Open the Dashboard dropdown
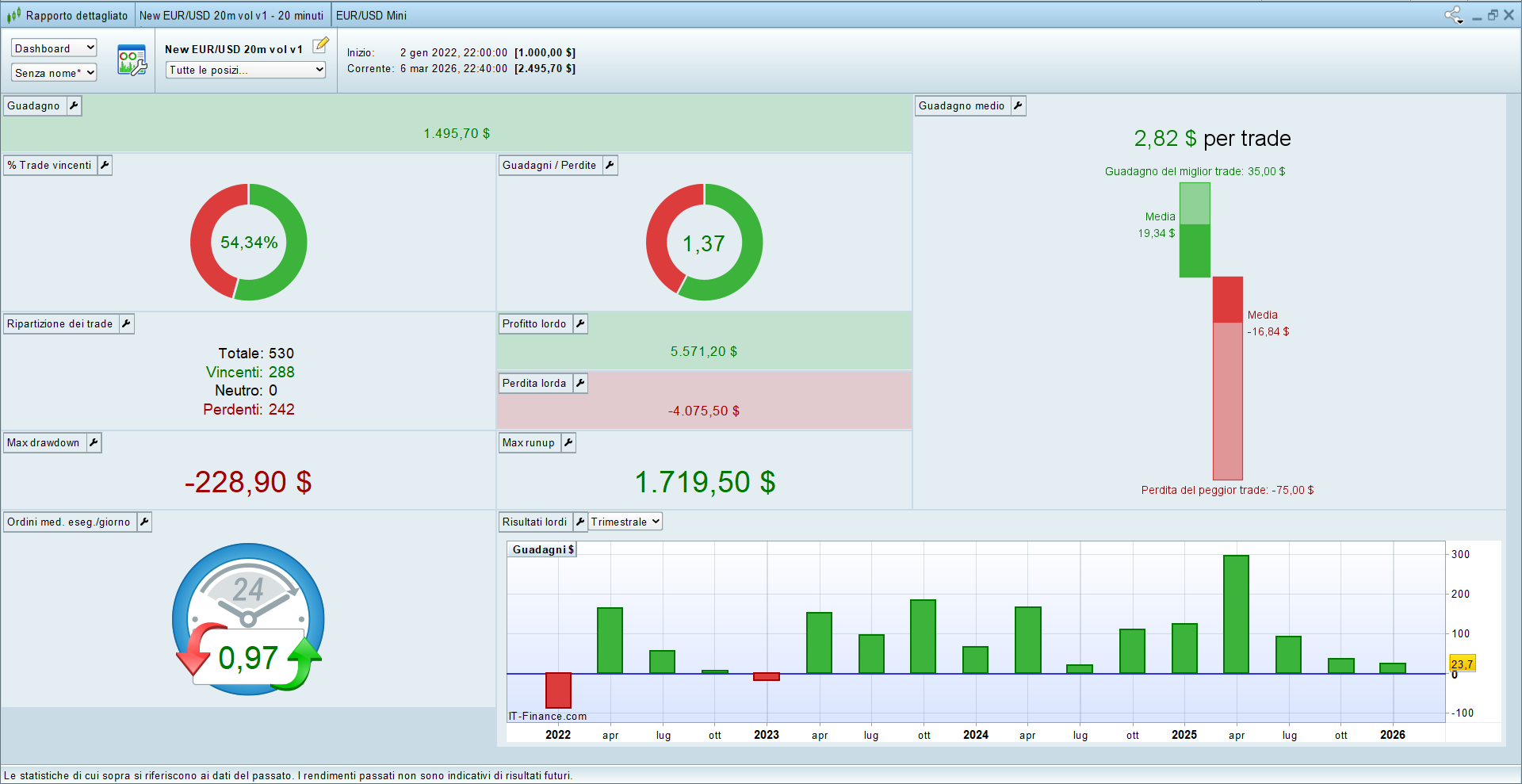Image resolution: width=1522 pixels, height=784 pixels. point(54,48)
